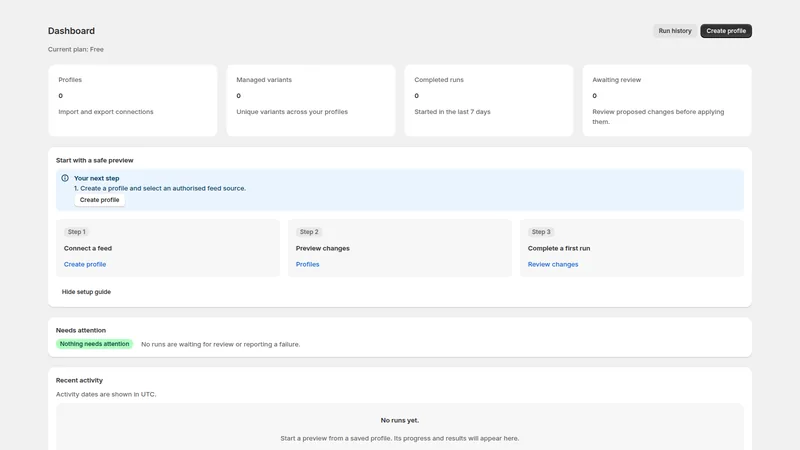
Task: Click the No runs yet. message
Action: [399, 420]
